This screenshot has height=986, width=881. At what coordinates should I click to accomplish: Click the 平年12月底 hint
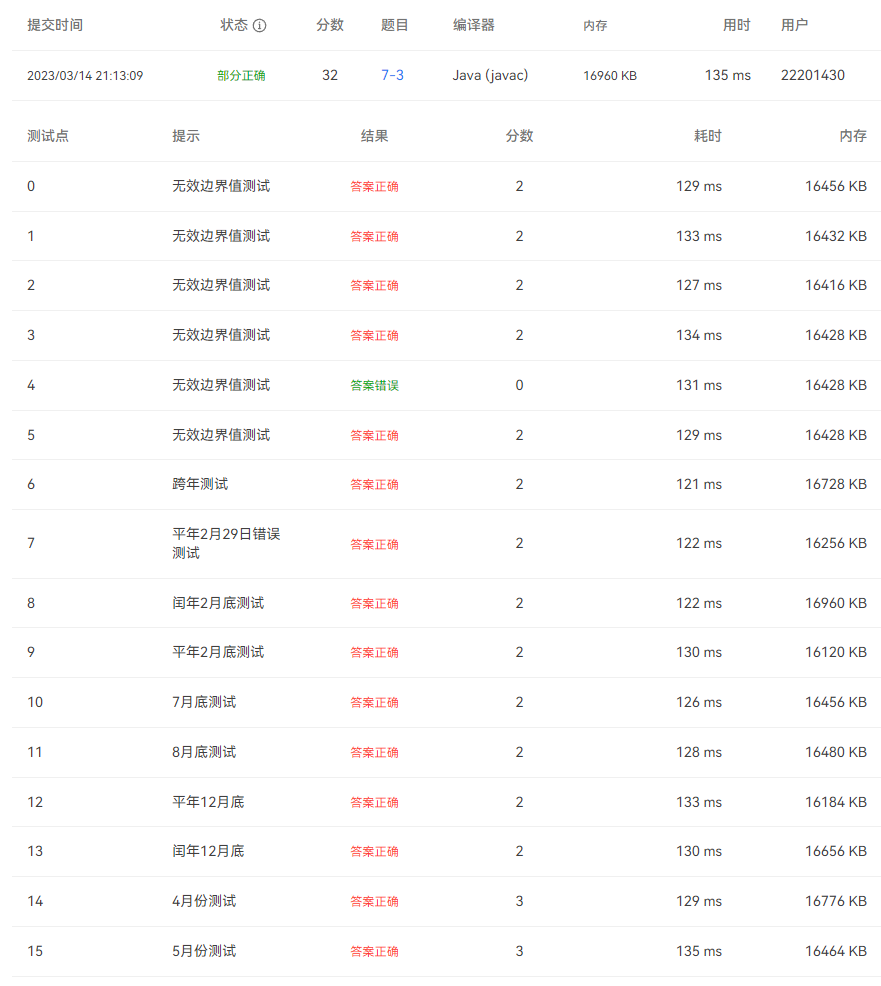[x=208, y=802]
